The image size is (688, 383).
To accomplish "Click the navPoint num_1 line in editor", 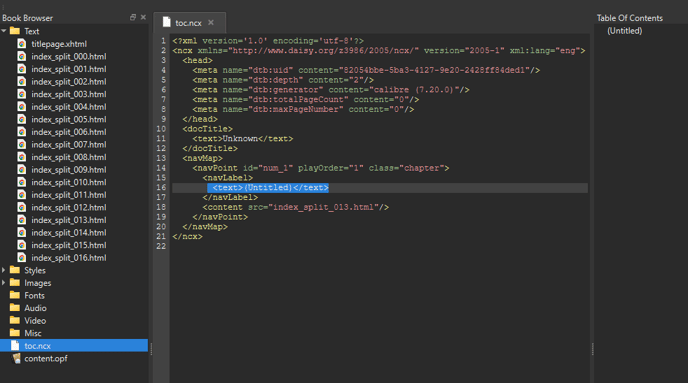I will [321, 168].
